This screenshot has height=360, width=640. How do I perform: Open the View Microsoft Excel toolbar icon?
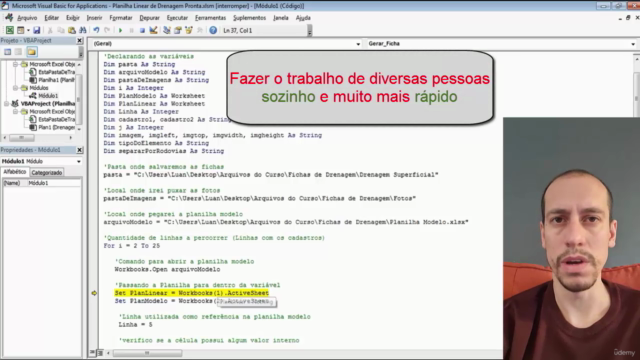coord(9,30)
